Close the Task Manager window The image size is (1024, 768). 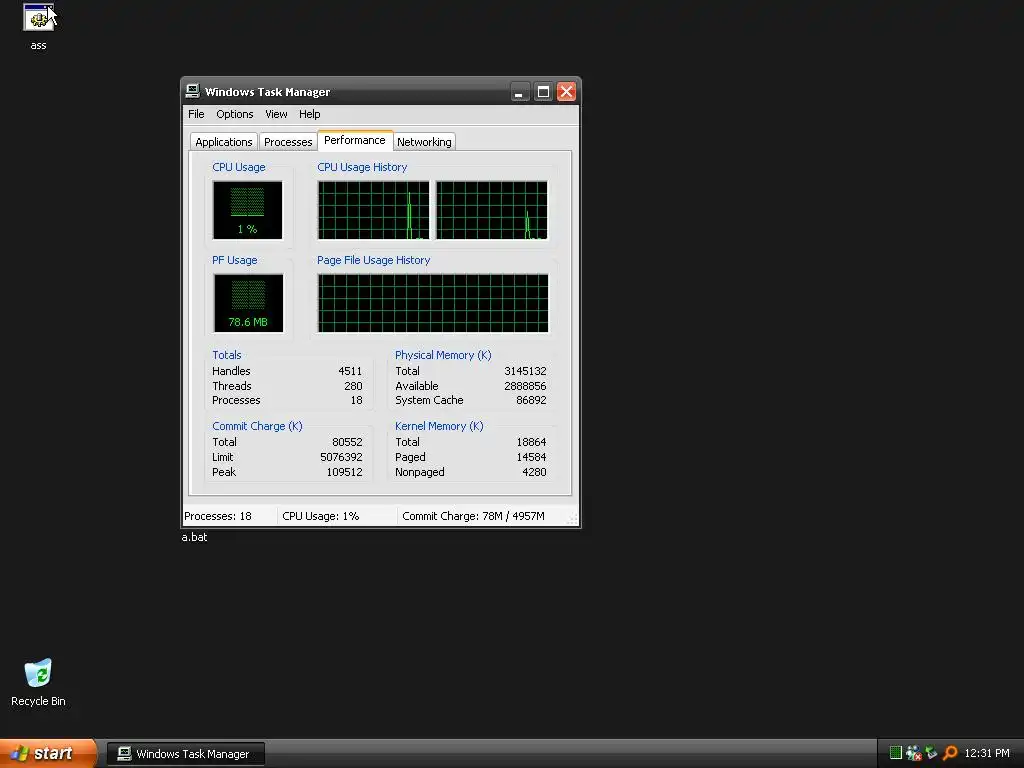pyautogui.click(x=566, y=91)
